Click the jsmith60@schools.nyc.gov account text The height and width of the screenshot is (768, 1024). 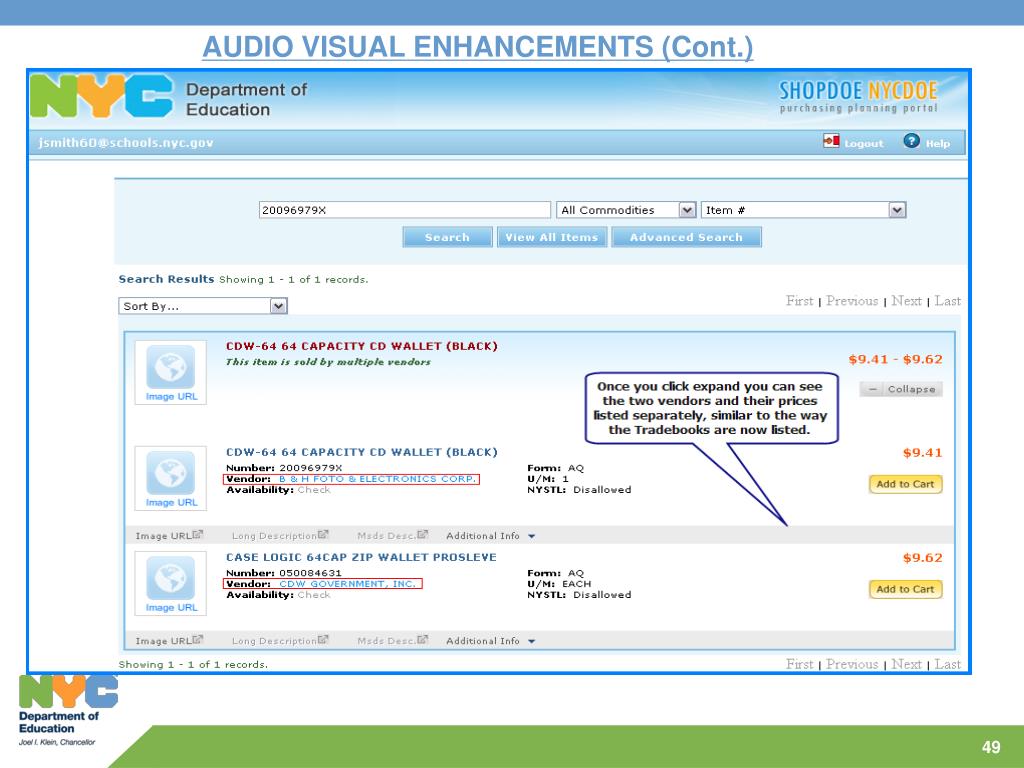(125, 143)
